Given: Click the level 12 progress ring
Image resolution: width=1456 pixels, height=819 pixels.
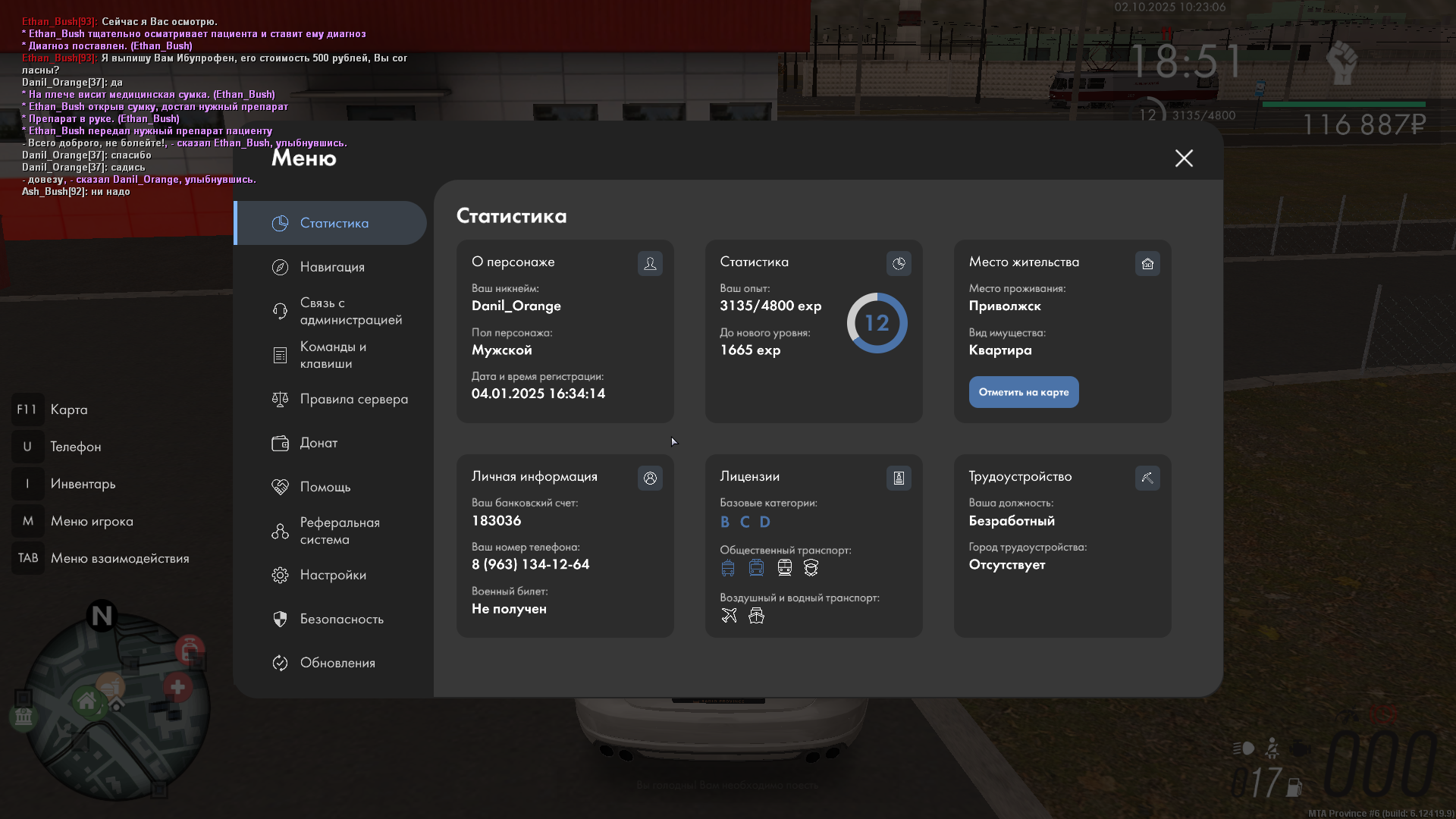Looking at the screenshot, I should [x=877, y=323].
